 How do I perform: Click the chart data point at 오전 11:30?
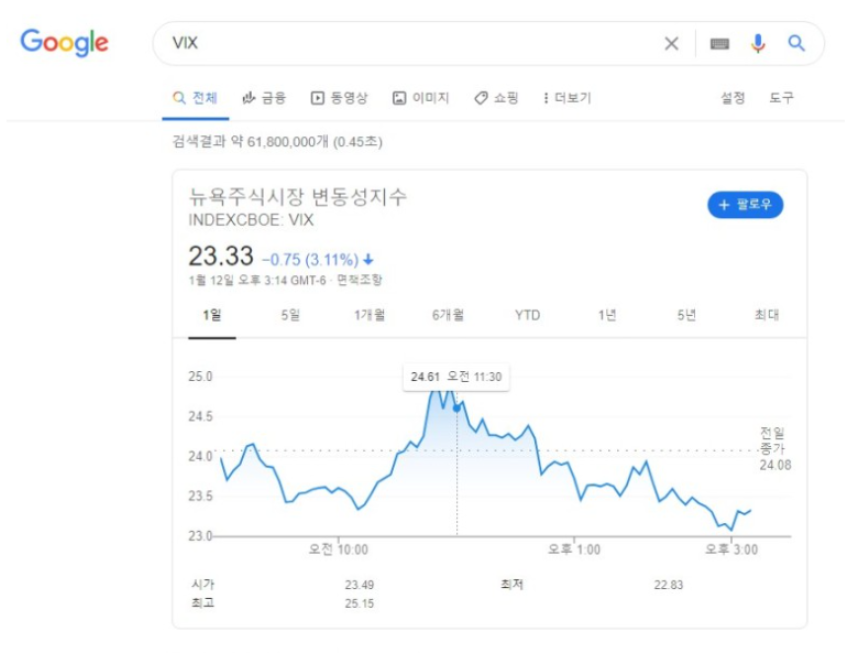457,408
